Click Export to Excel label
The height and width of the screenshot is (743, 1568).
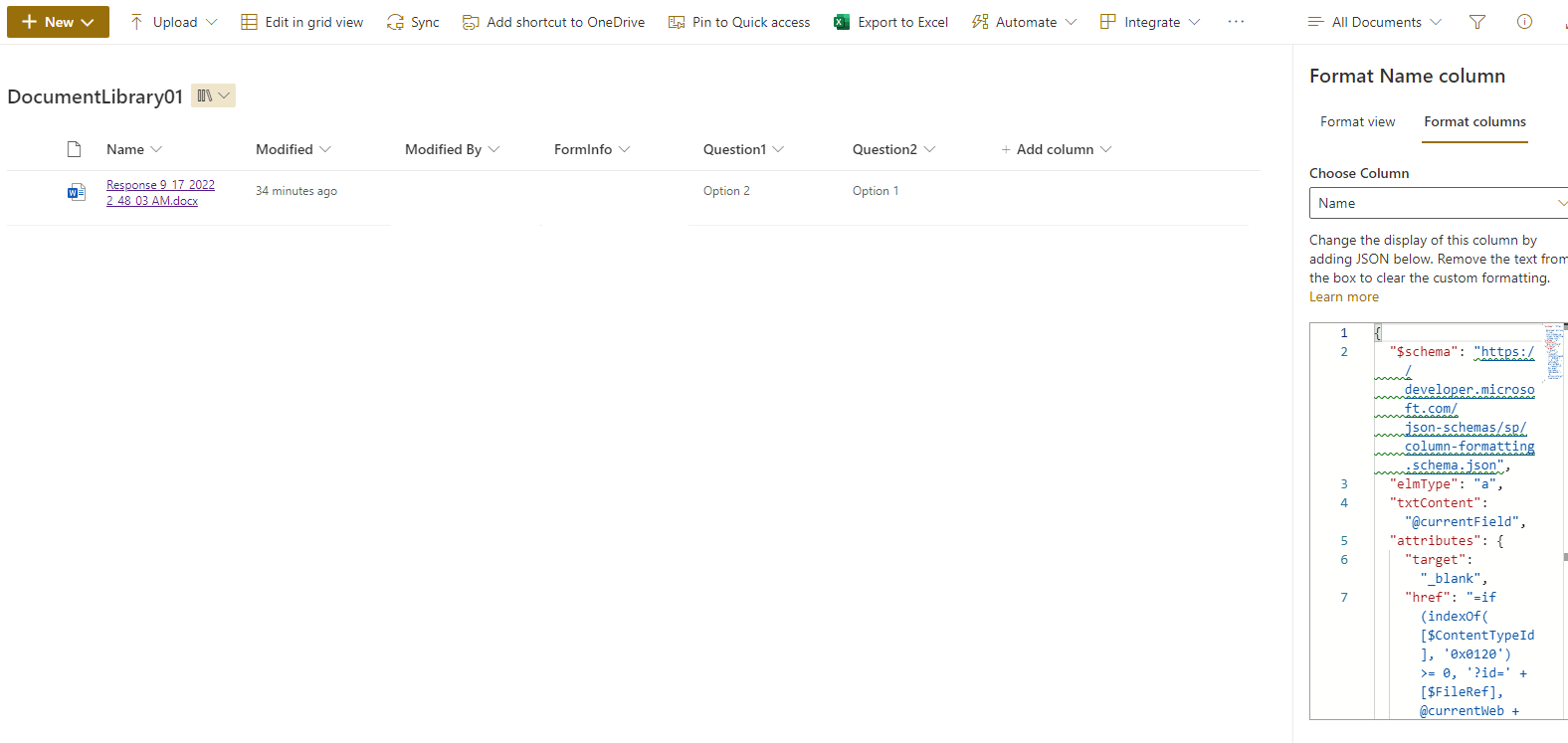click(902, 22)
